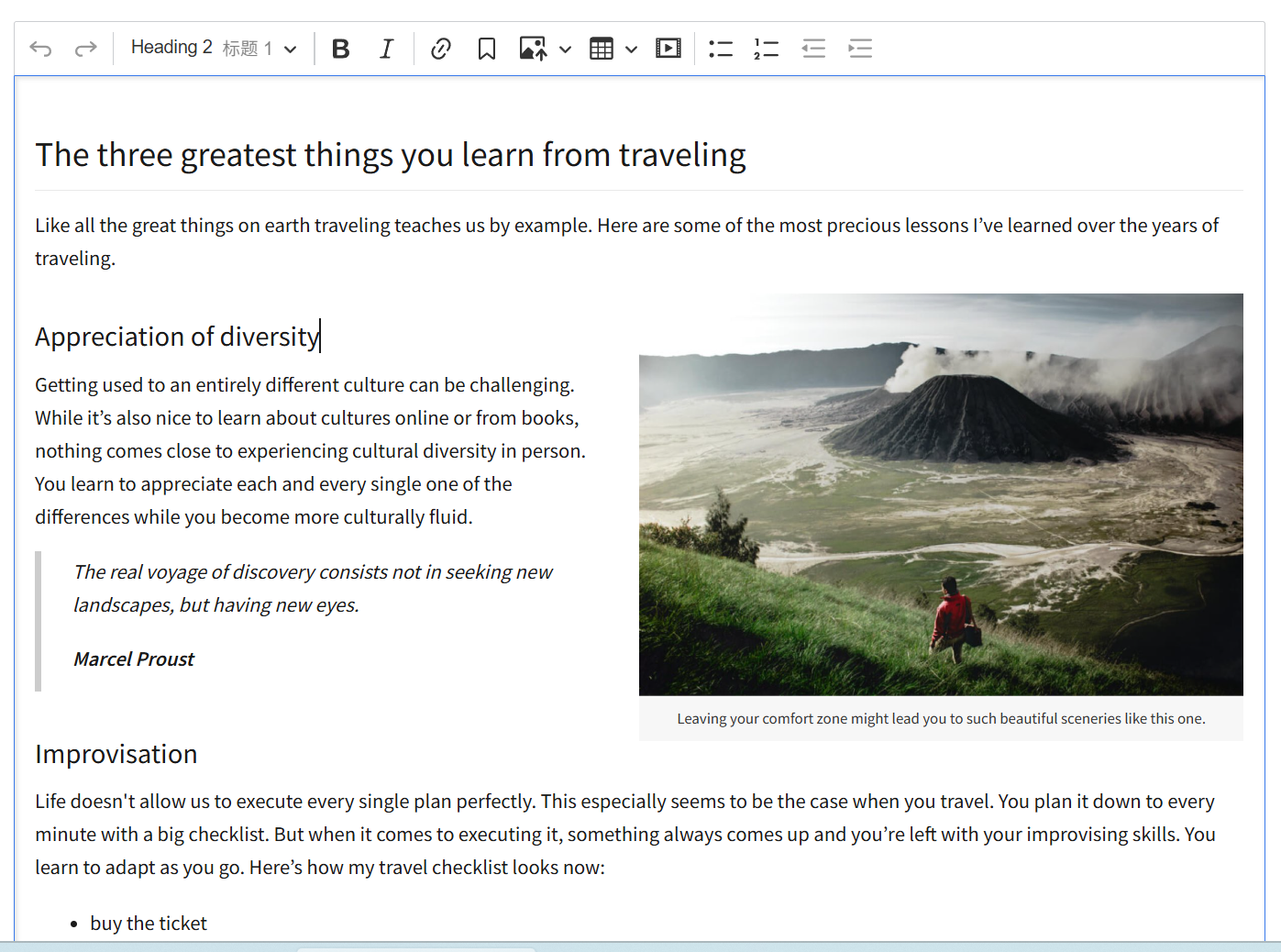The width and height of the screenshot is (1281, 952).
Task: Click the 'buy the ticket' list item
Action: tap(149, 924)
